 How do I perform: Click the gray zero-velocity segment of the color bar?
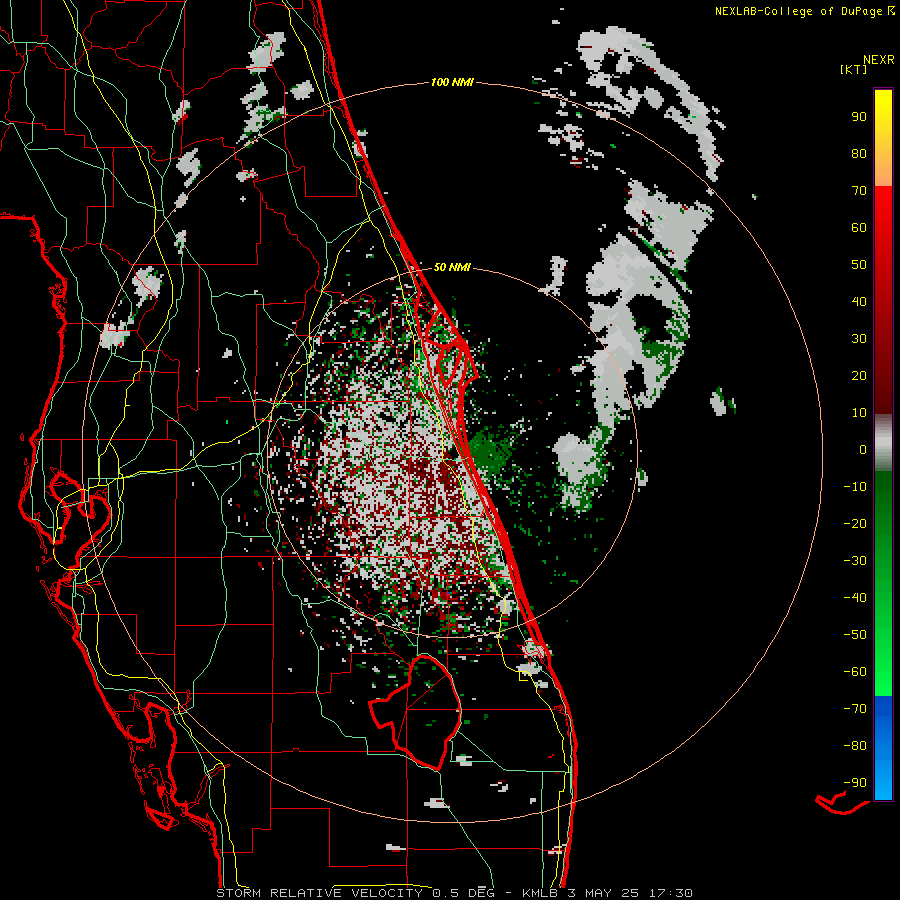(x=883, y=443)
